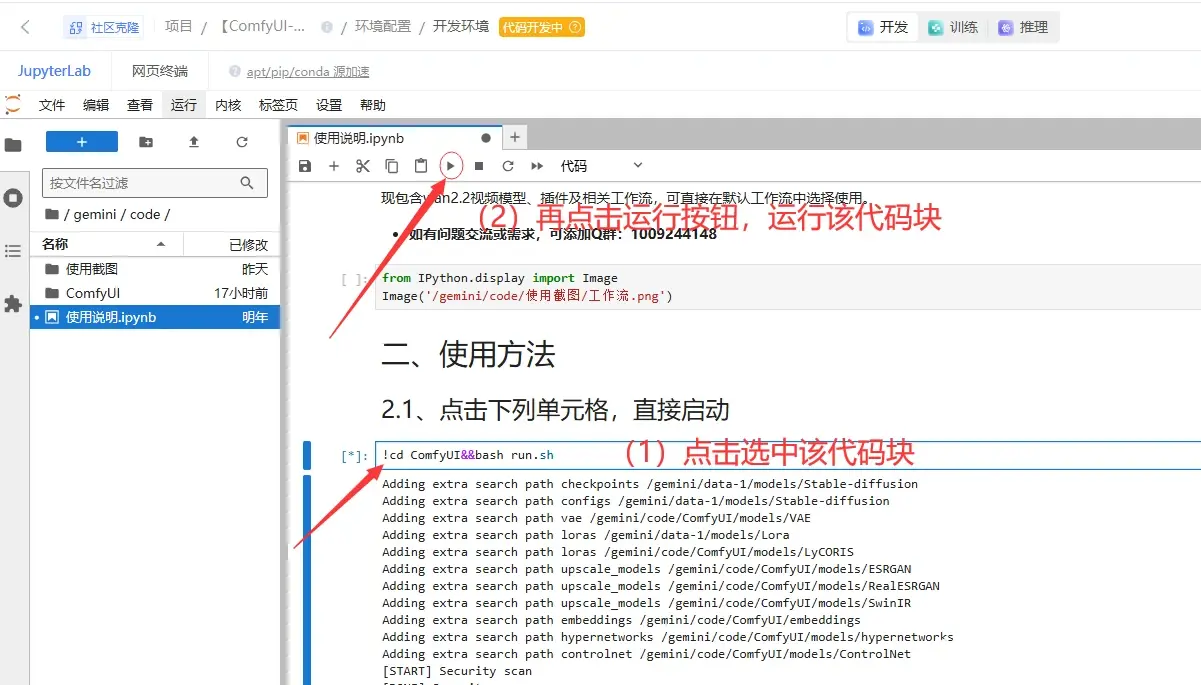Image resolution: width=1201 pixels, height=685 pixels.
Task: Click the 昨天 modified time cell
Action: pos(255,269)
